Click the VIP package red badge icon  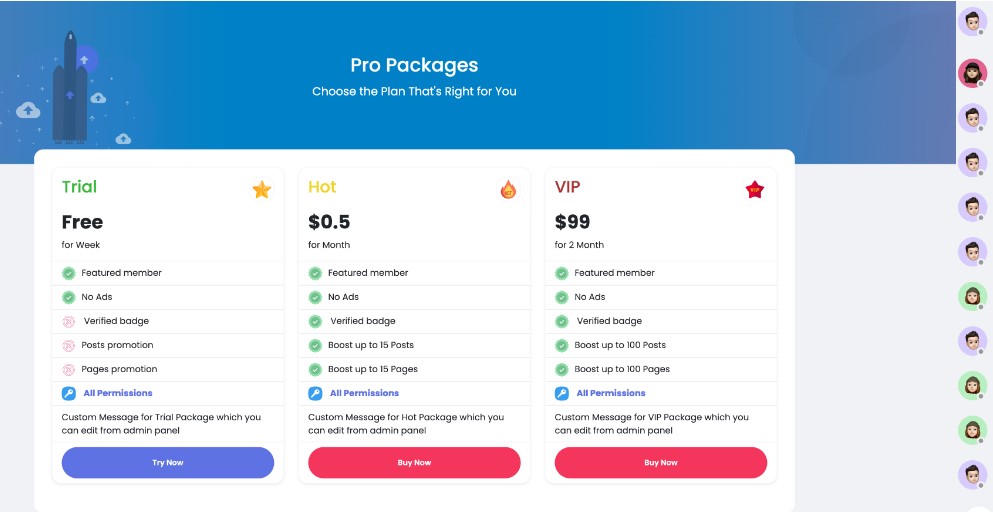pyautogui.click(x=755, y=189)
